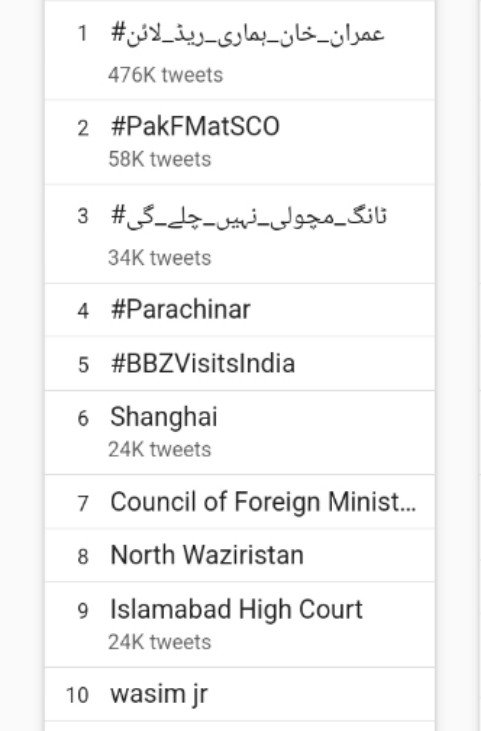Open the top Urdu hashtag trend about Imran Khan
The image size is (481, 731).
240,50
